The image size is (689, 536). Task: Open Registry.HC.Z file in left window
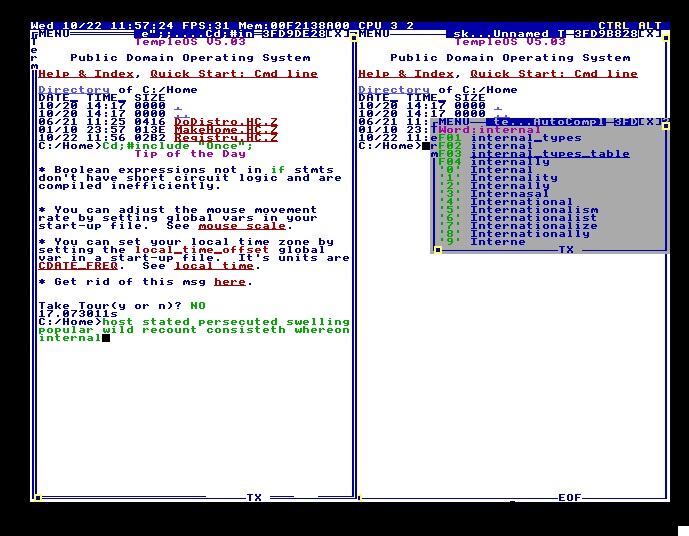click(x=226, y=138)
